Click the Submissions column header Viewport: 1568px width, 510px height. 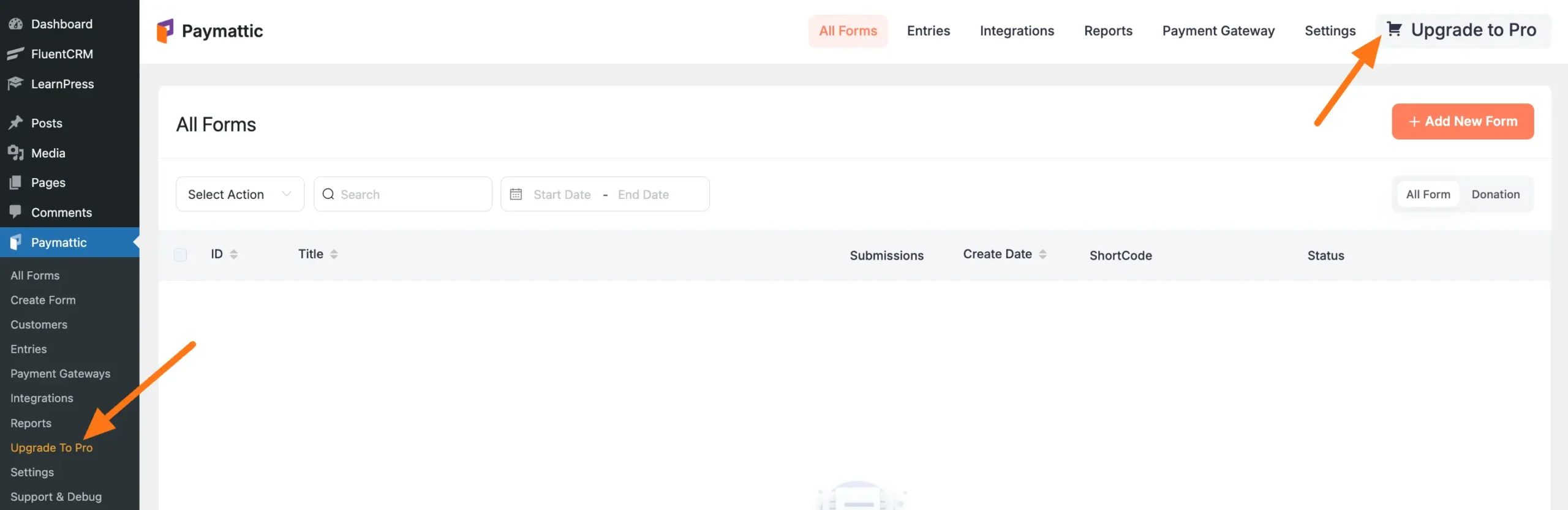(886, 255)
